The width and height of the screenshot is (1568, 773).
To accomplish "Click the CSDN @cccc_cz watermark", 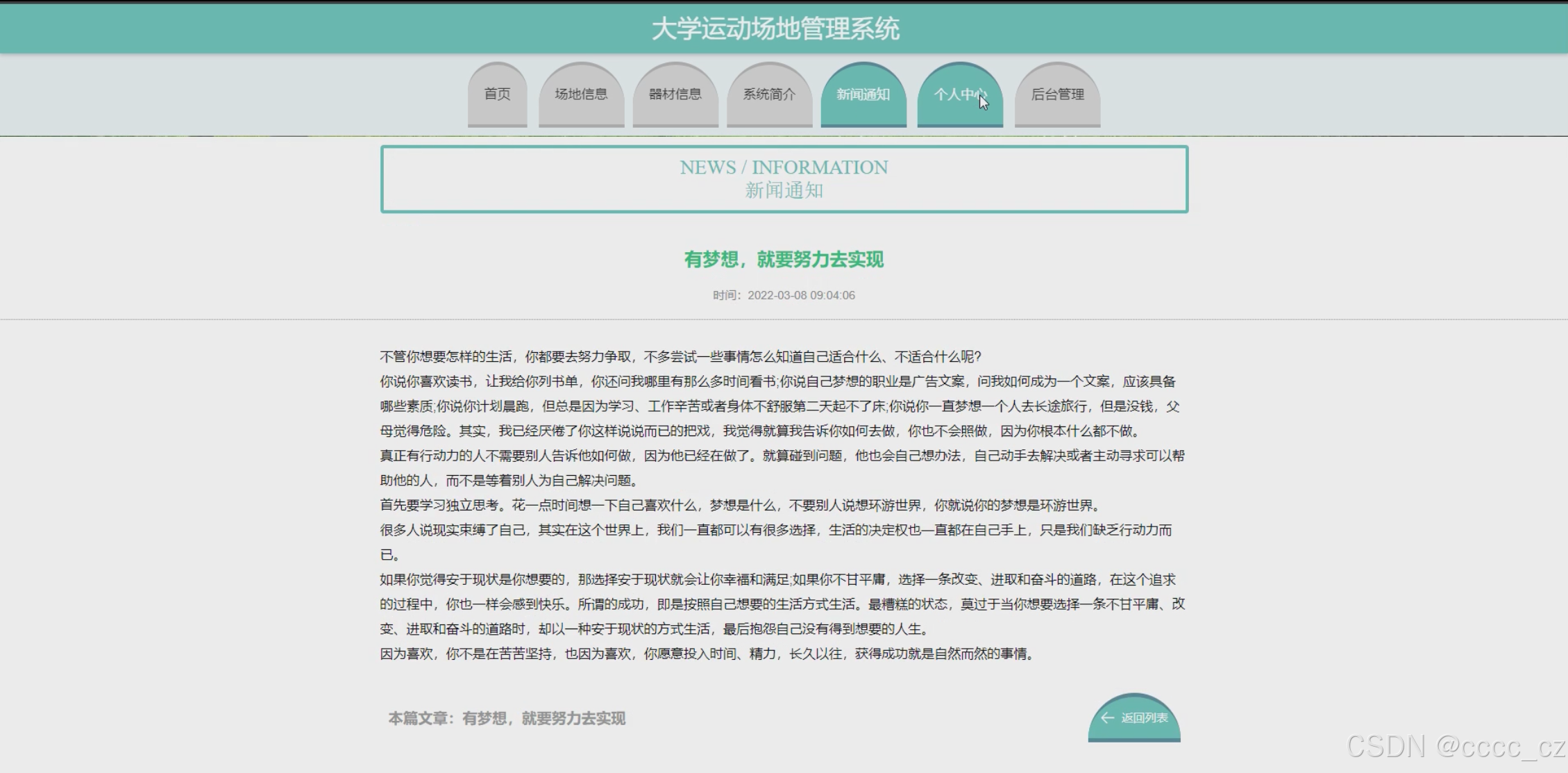I will tap(1455, 747).
